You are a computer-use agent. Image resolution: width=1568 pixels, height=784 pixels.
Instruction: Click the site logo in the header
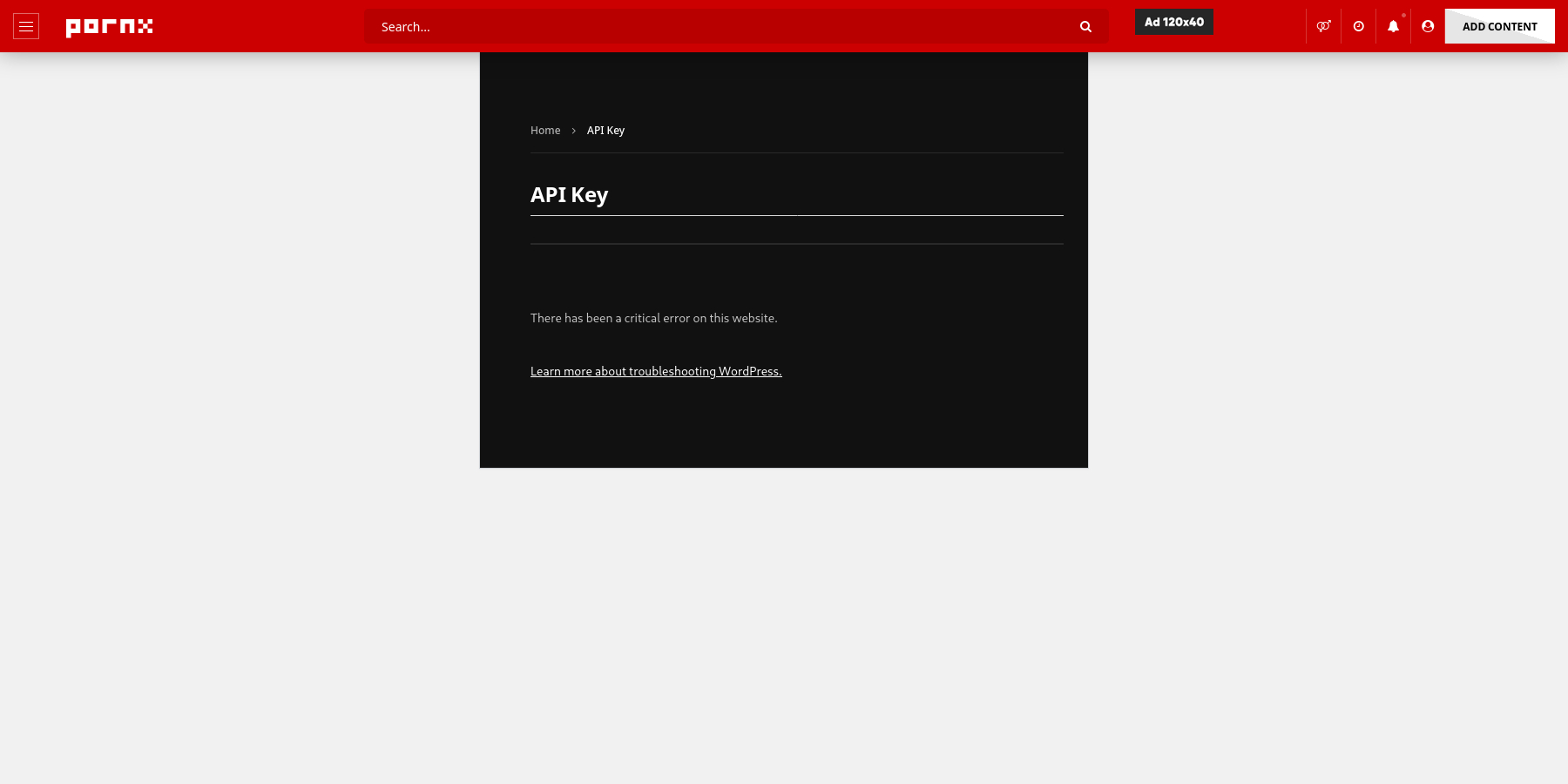[109, 27]
